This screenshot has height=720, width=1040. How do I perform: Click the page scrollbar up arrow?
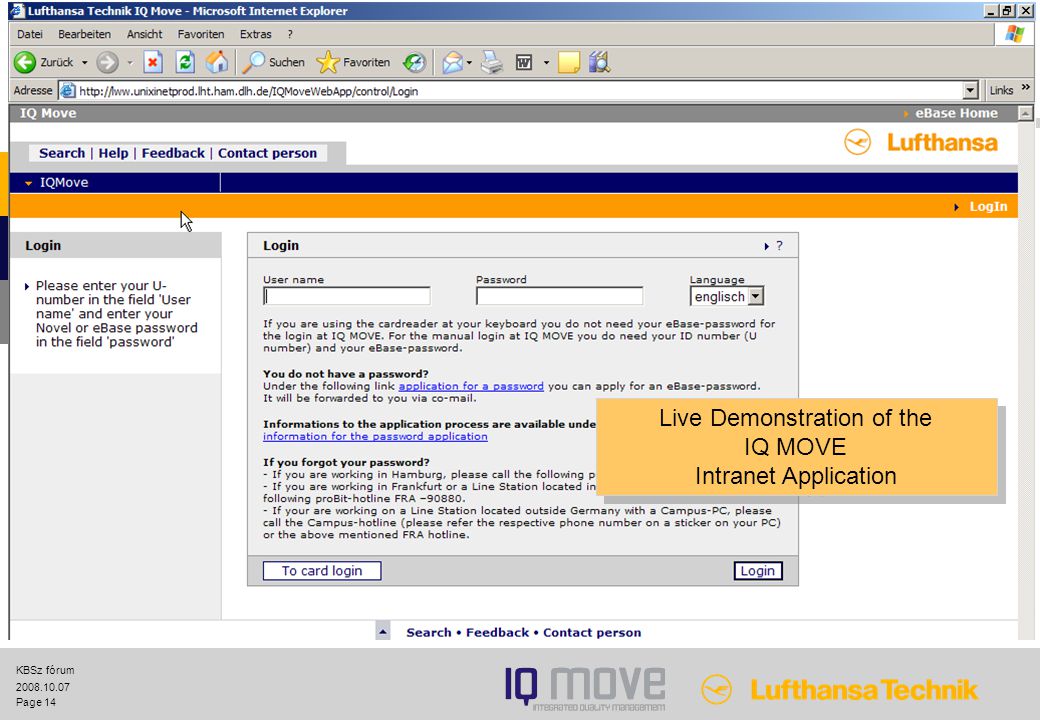point(1025,113)
